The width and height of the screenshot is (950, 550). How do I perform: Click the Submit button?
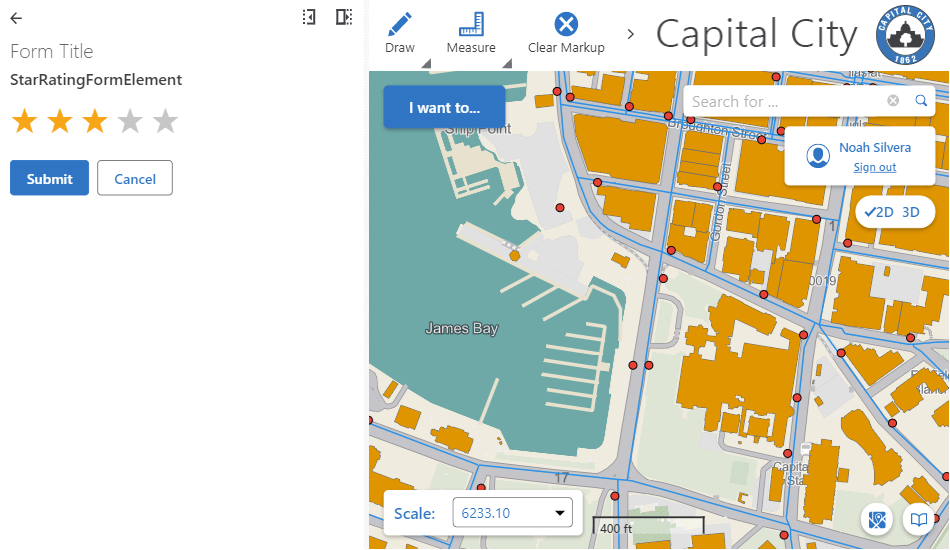tap(49, 179)
